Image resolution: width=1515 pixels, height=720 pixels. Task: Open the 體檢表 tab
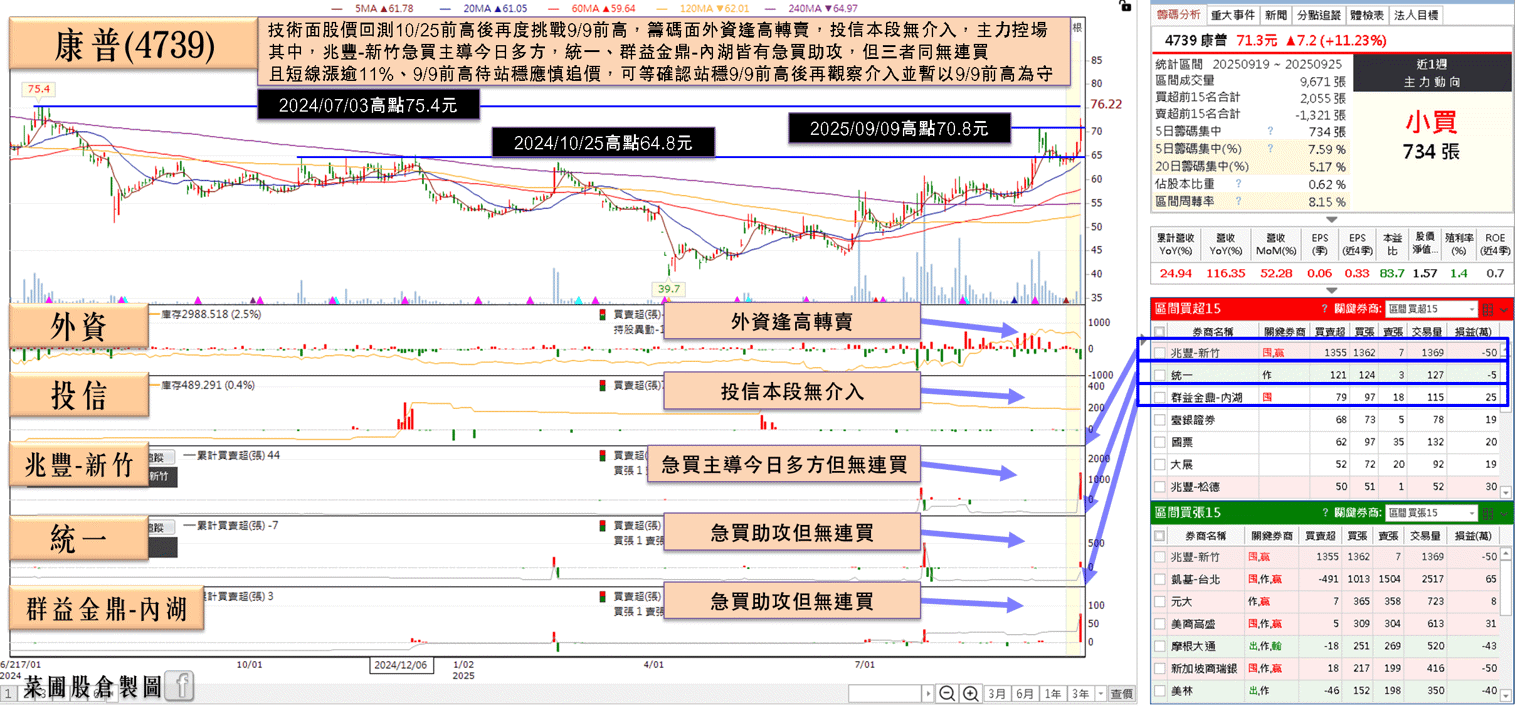(1367, 15)
